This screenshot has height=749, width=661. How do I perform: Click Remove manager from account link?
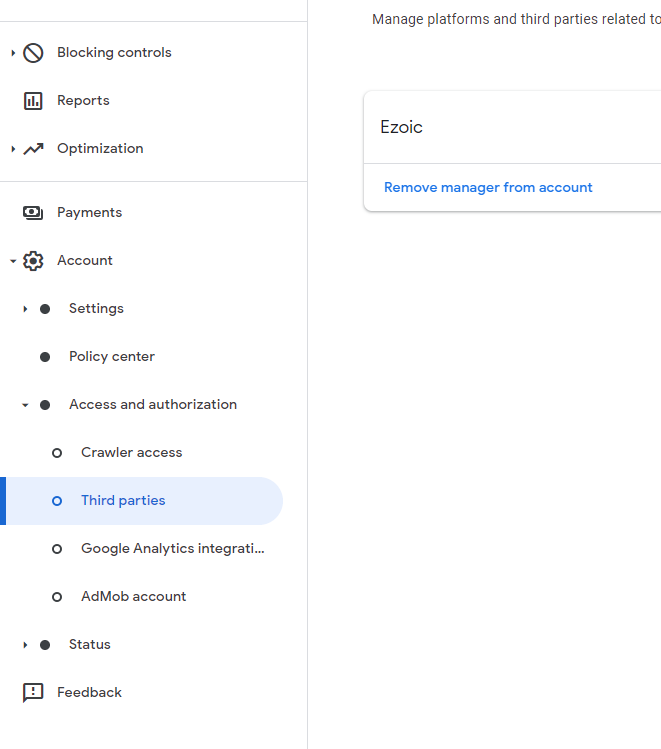tap(488, 188)
